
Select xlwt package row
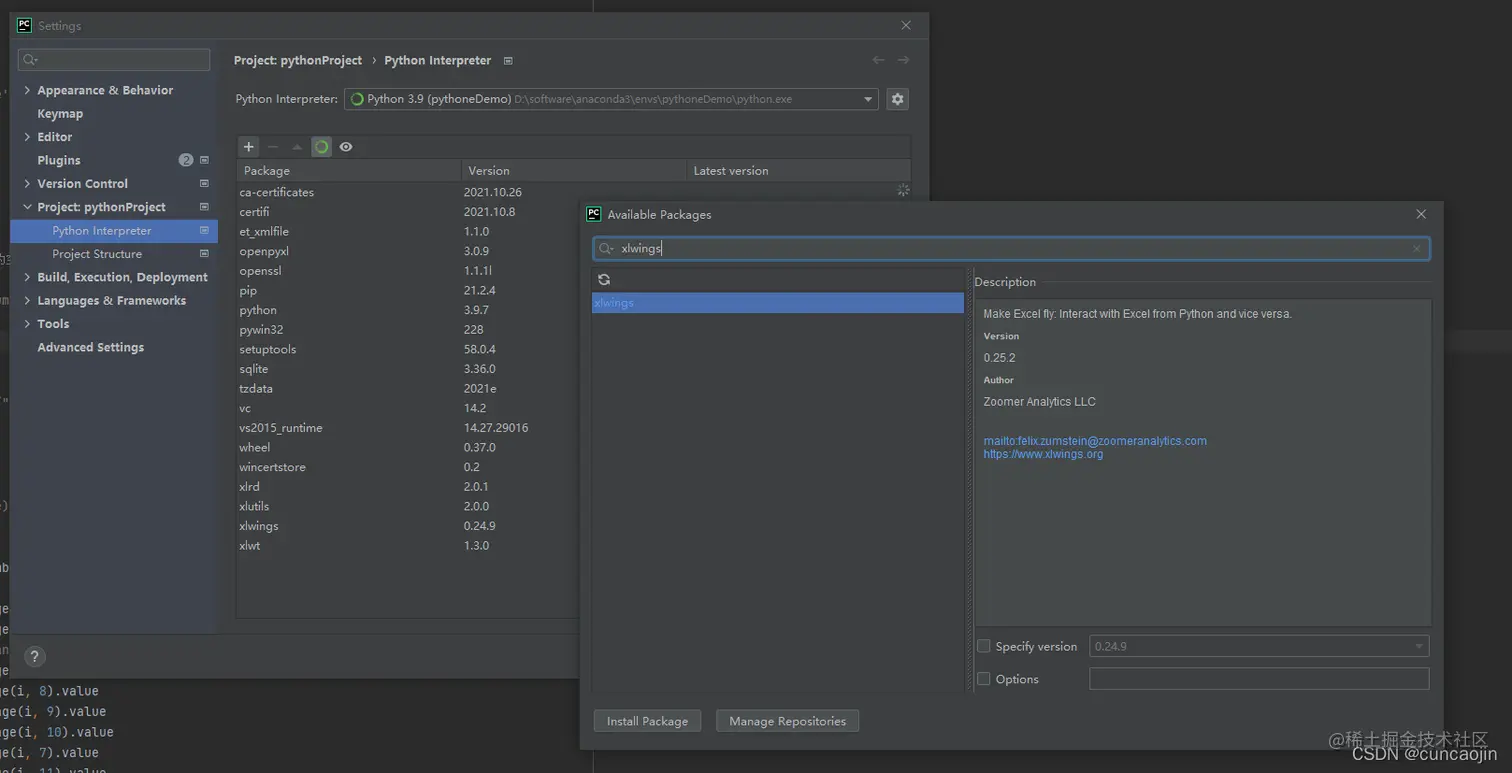[x=408, y=546]
